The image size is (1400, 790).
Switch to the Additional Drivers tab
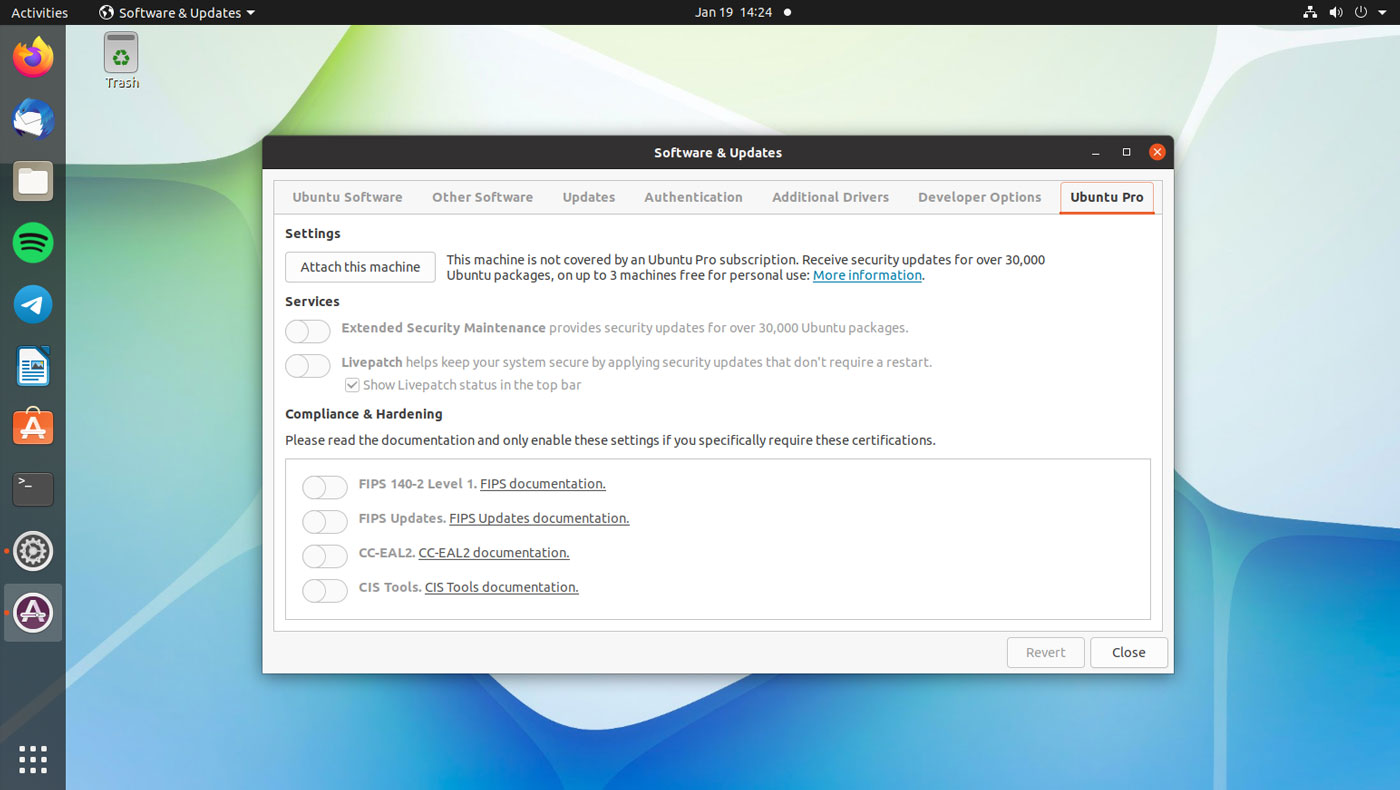click(x=830, y=197)
